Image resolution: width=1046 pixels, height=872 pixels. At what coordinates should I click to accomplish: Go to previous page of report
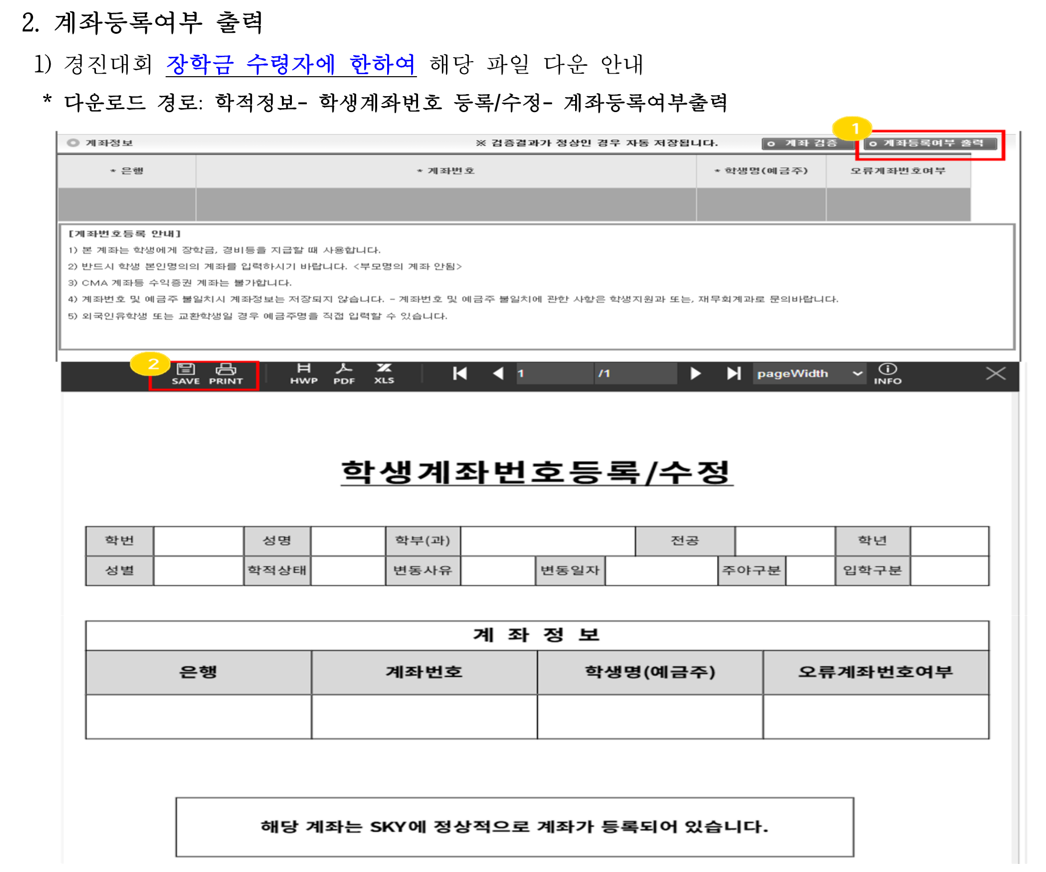pyautogui.click(x=498, y=374)
